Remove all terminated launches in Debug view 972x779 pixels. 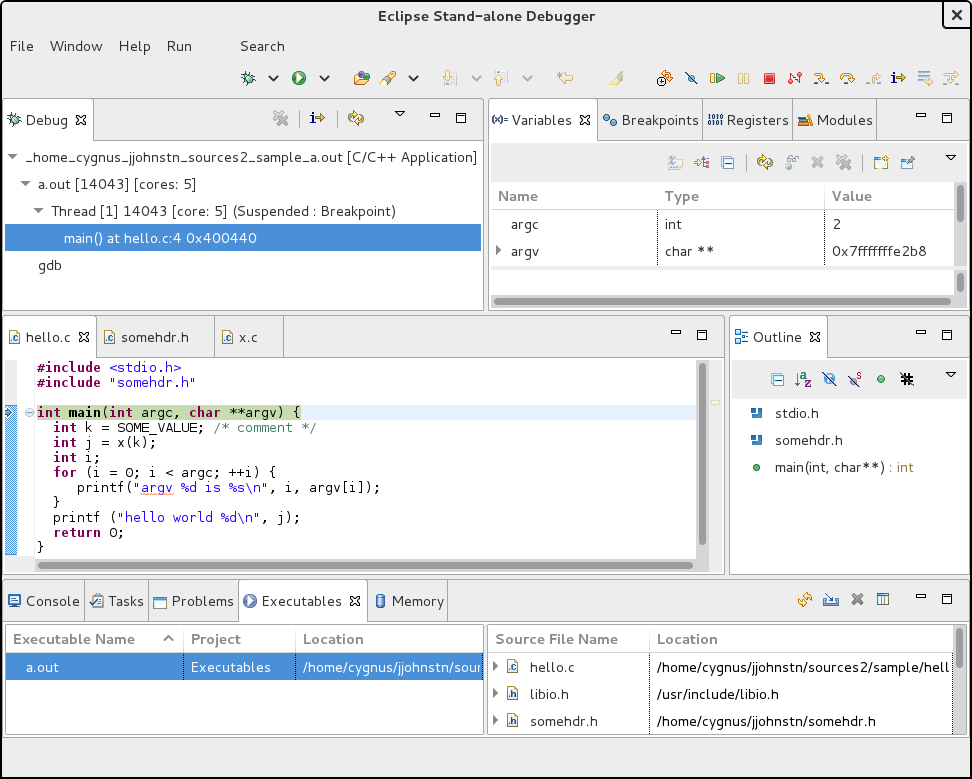point(281,118)
